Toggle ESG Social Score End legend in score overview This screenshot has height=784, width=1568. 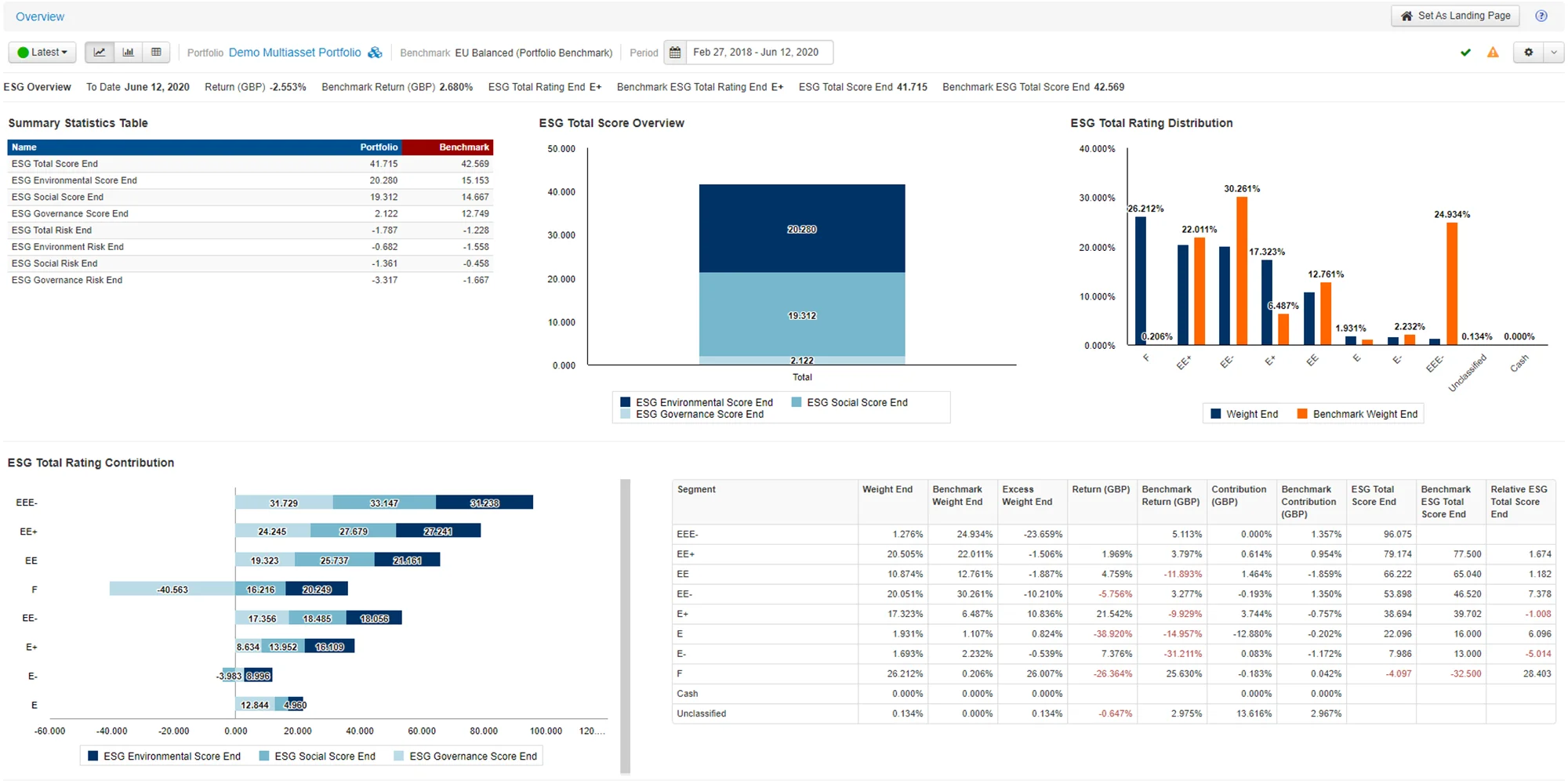849,402
